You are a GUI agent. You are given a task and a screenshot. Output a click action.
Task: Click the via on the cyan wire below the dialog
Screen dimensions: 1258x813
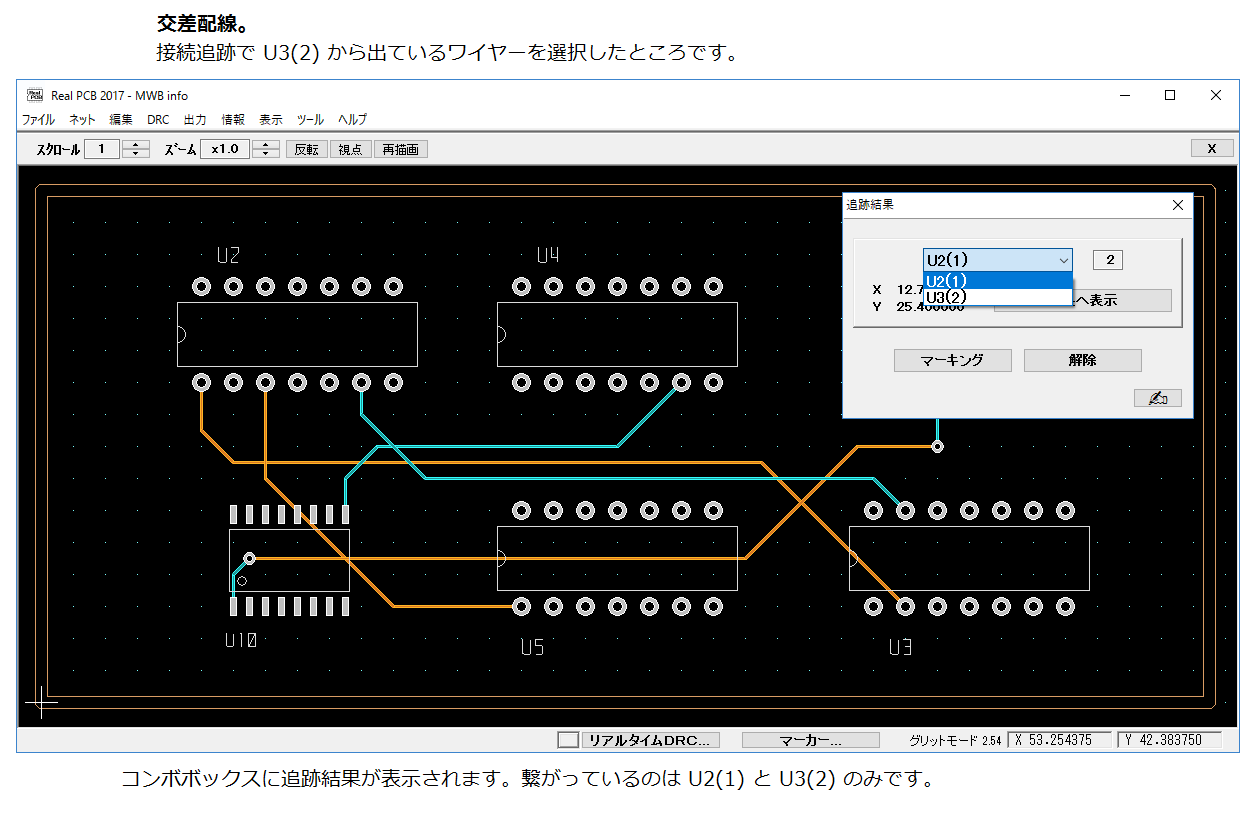point(937,446)
